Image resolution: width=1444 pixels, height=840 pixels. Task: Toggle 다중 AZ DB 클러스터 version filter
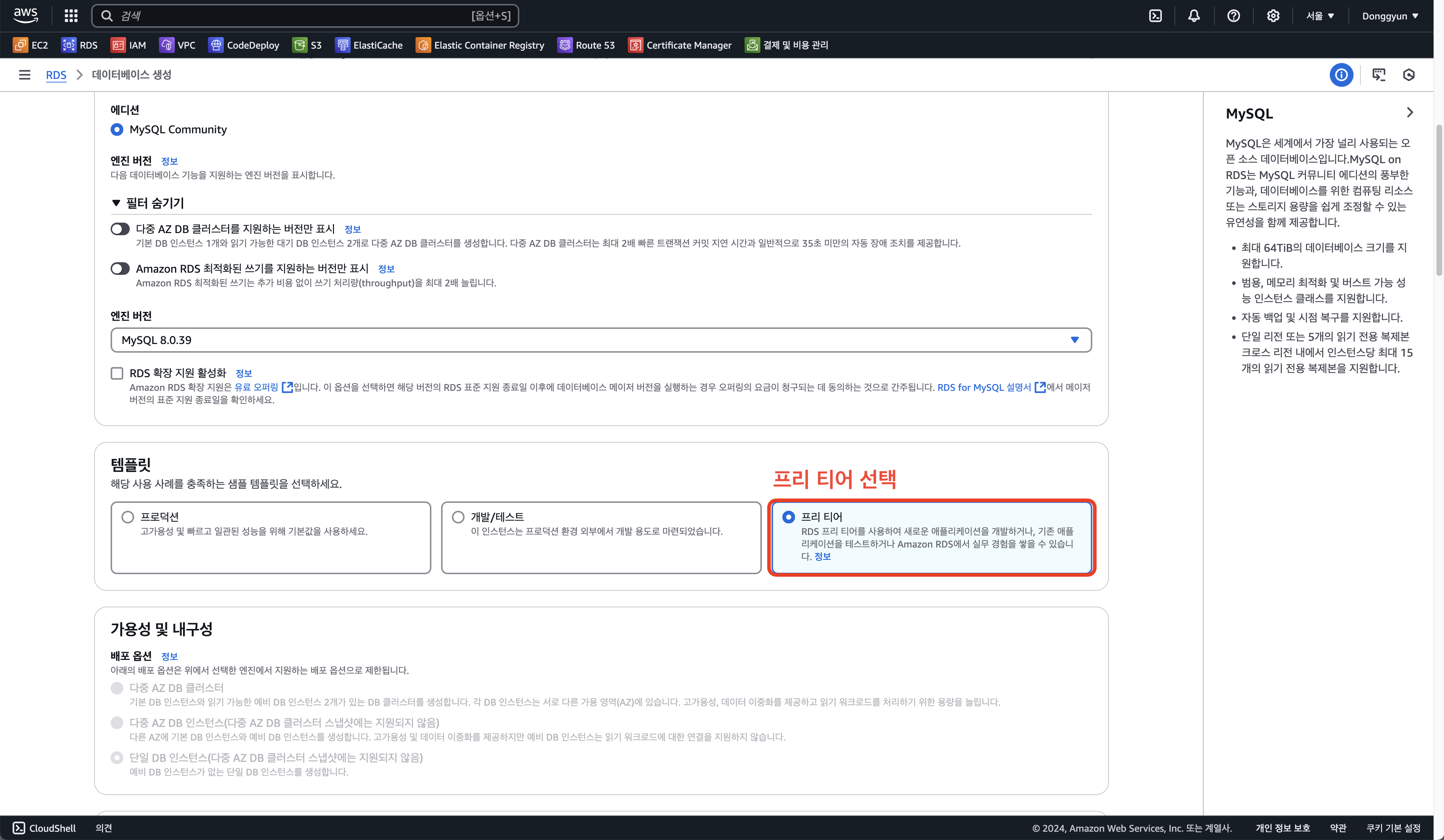(x=120, y=229)
